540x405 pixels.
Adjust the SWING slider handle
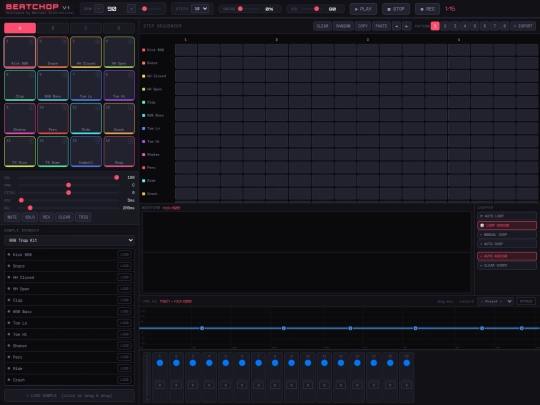(240, 9)
